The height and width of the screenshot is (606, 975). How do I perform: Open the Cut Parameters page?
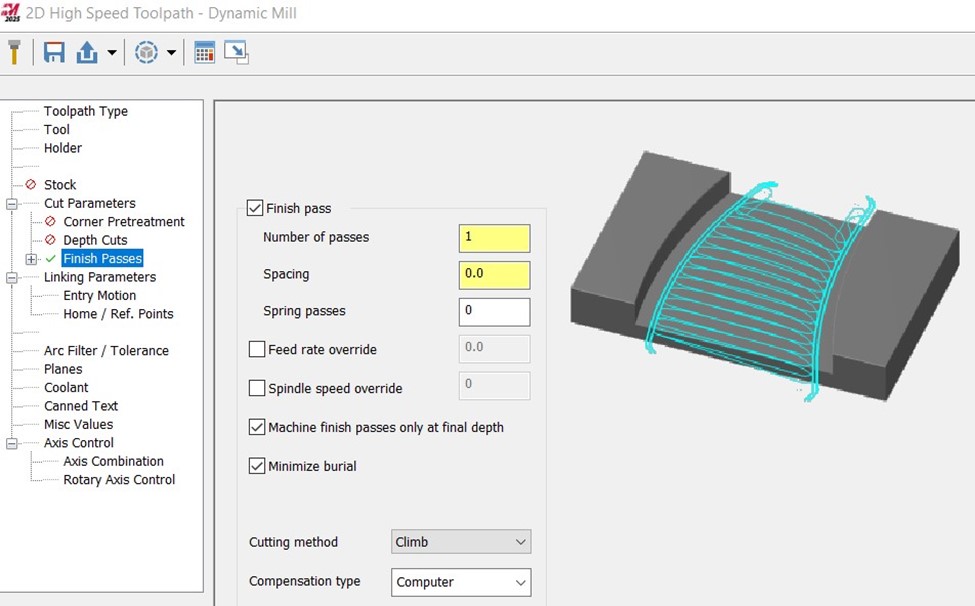[x=90, y=203]
